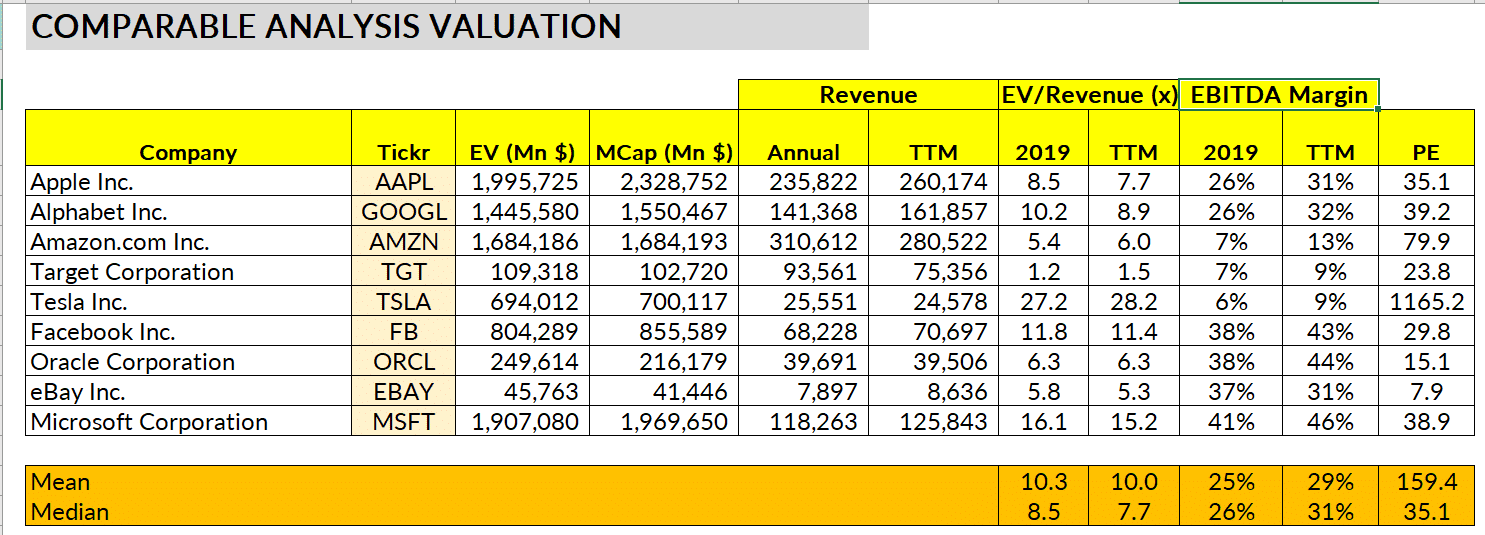Select the Revenue group header cell
1485x535 pixels.
[867, 95]
